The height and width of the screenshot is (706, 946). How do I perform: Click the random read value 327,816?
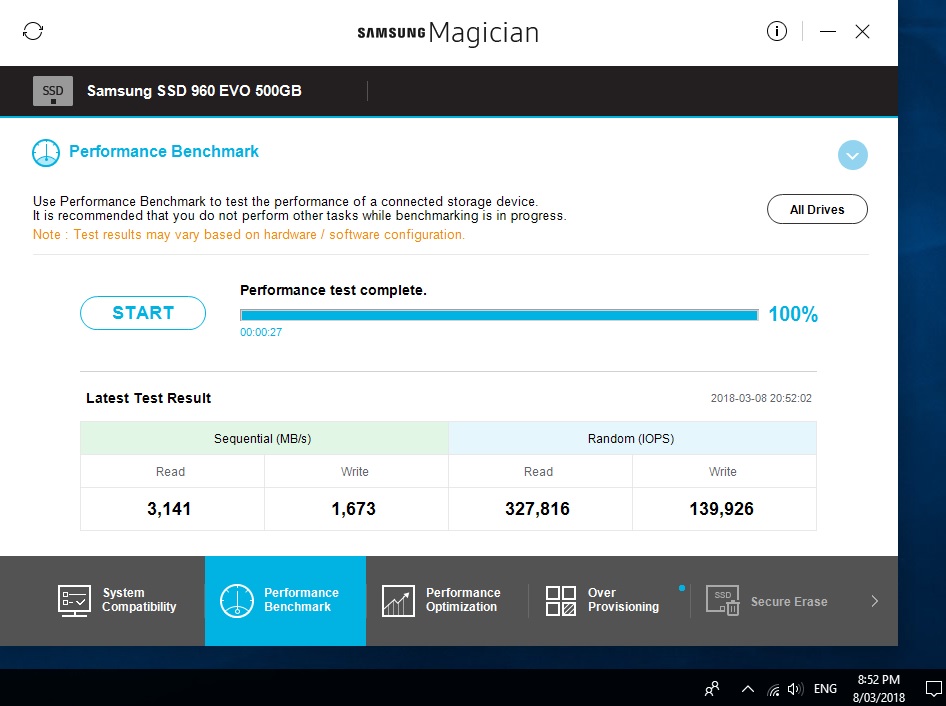[x=538, y=509]
